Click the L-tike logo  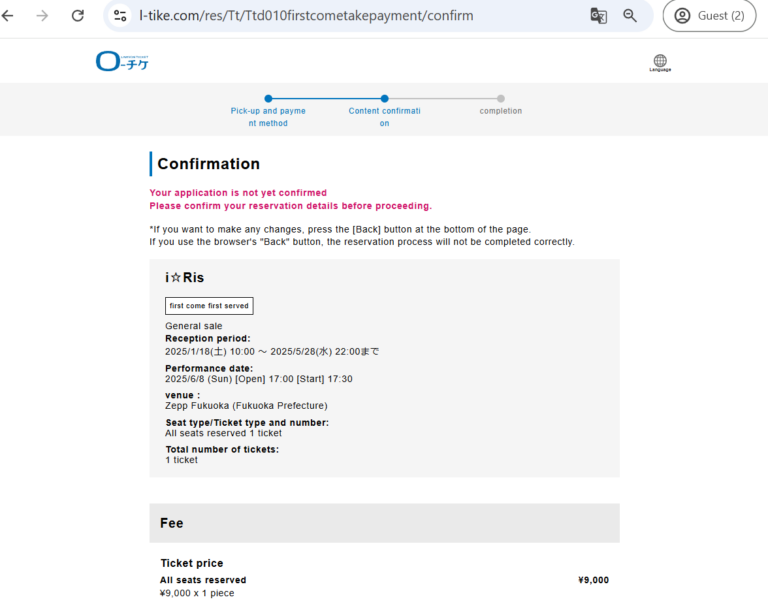point(122,62)
